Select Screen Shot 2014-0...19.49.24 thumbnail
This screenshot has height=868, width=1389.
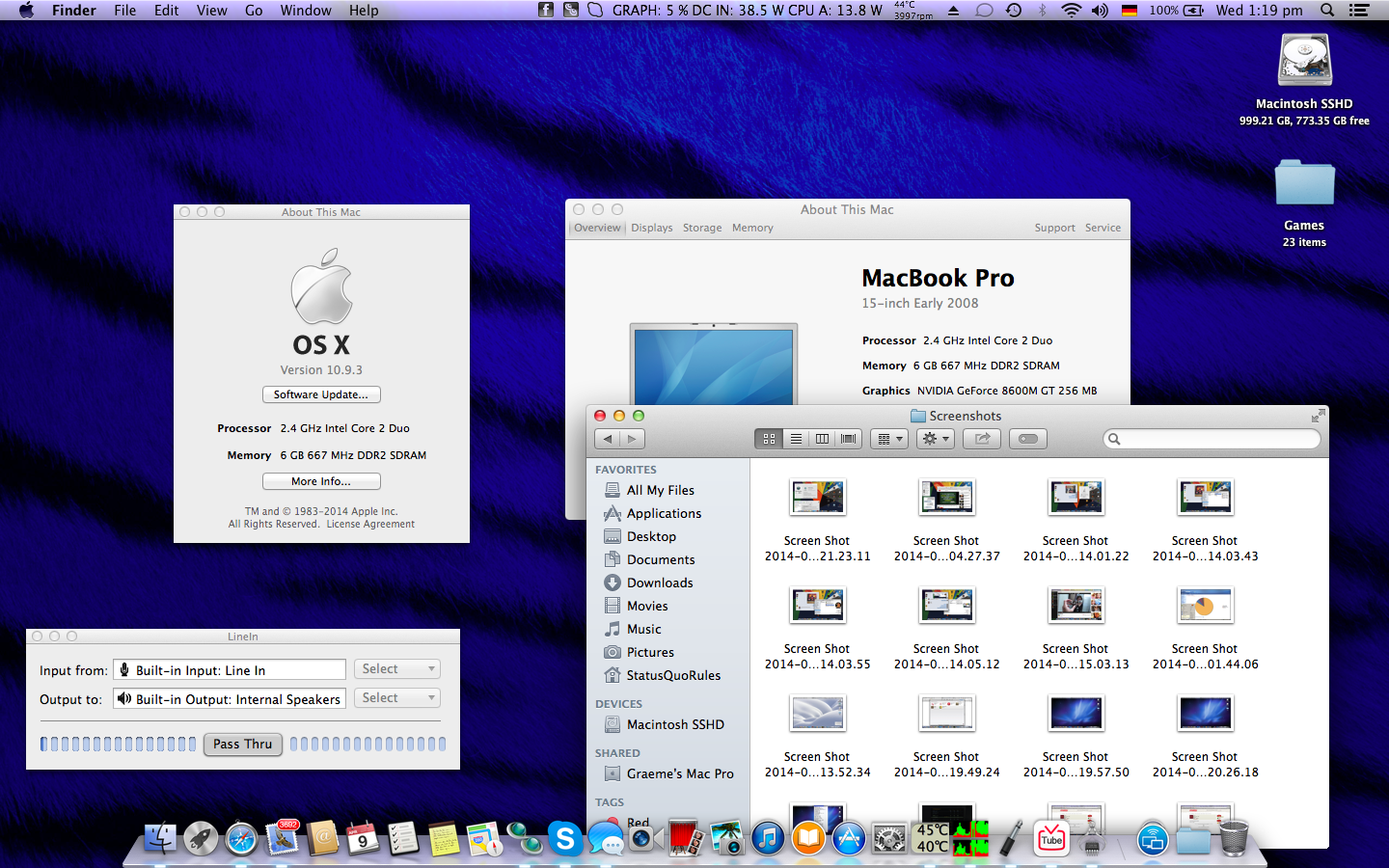947,714
